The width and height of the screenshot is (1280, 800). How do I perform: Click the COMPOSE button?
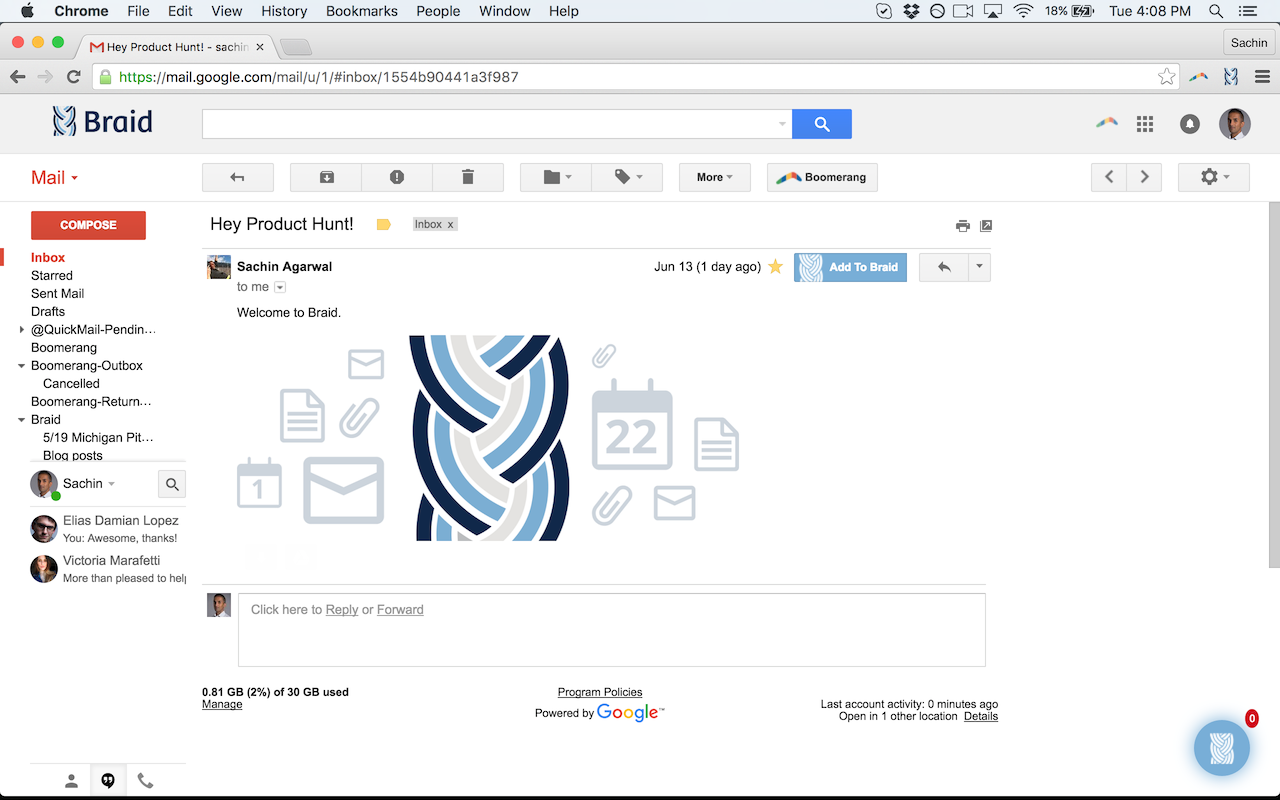click(88, 225)
